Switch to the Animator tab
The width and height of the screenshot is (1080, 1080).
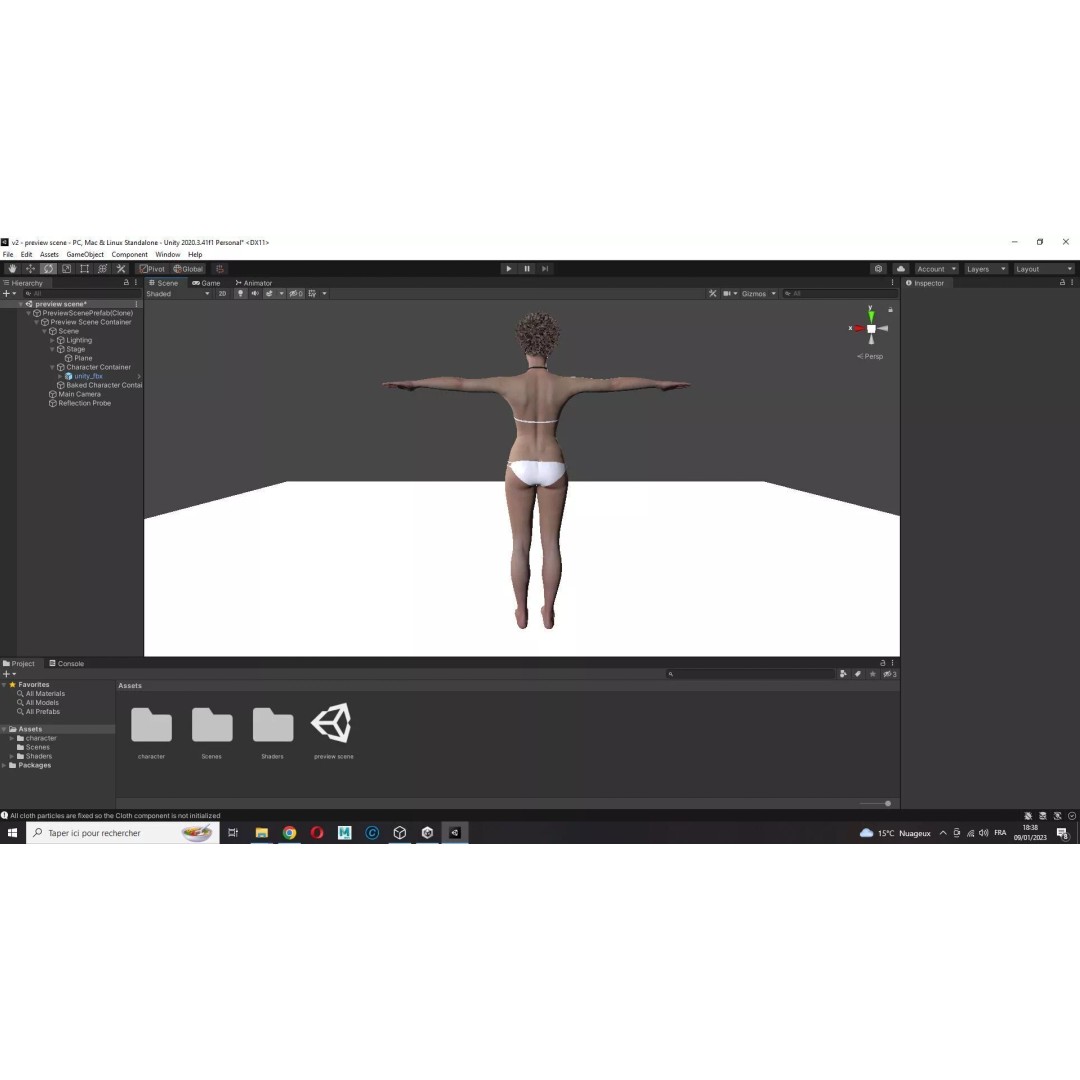tap(253, 282)
